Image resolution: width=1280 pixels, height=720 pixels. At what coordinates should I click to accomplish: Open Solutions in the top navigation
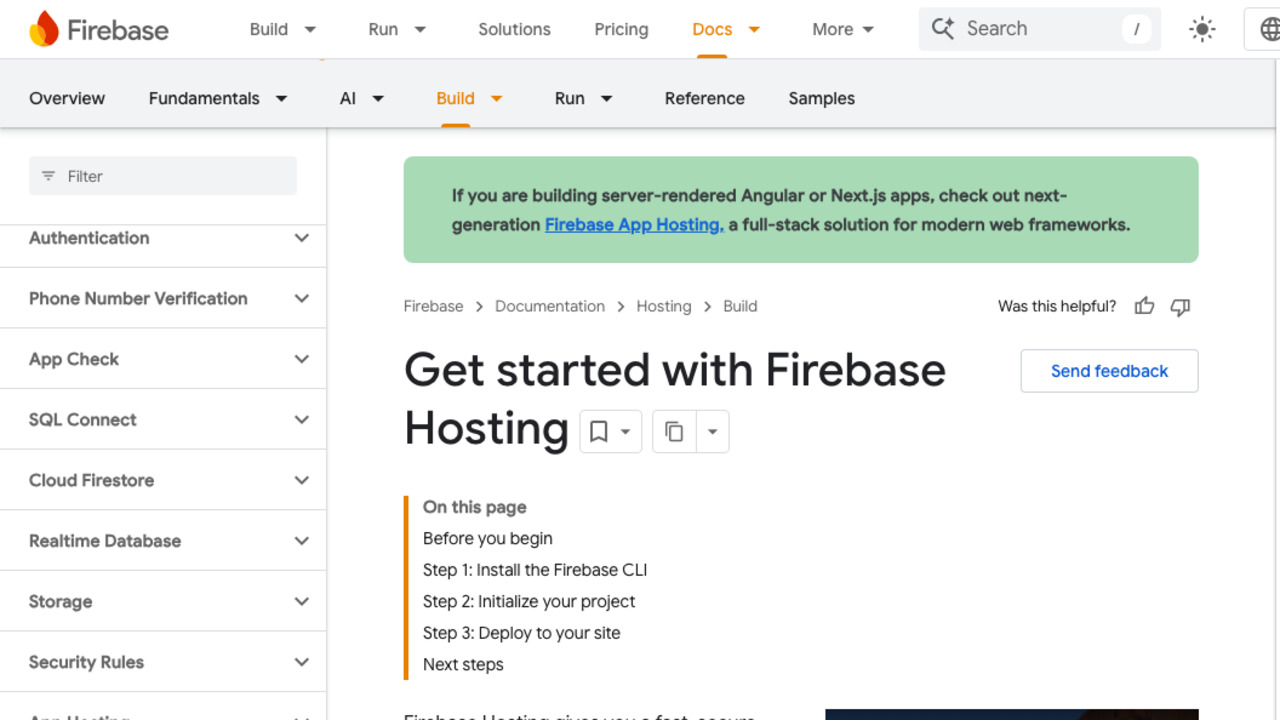point(514,29)
